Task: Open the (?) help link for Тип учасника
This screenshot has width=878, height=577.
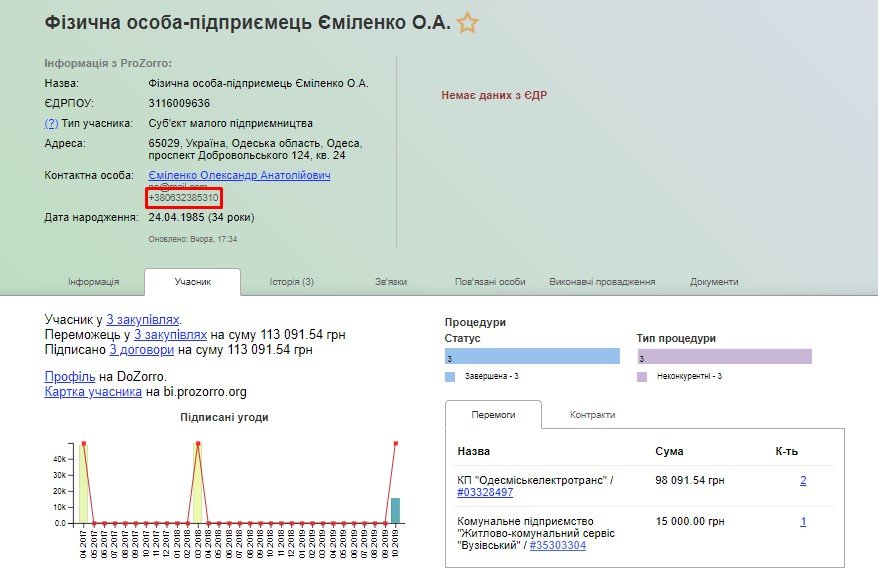Action: pos(51,123)
